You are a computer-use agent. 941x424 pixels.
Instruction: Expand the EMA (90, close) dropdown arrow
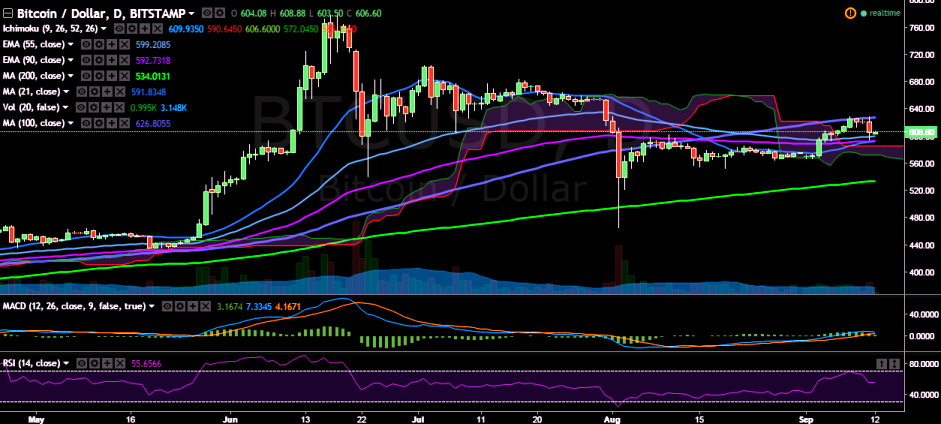(71, 60)
